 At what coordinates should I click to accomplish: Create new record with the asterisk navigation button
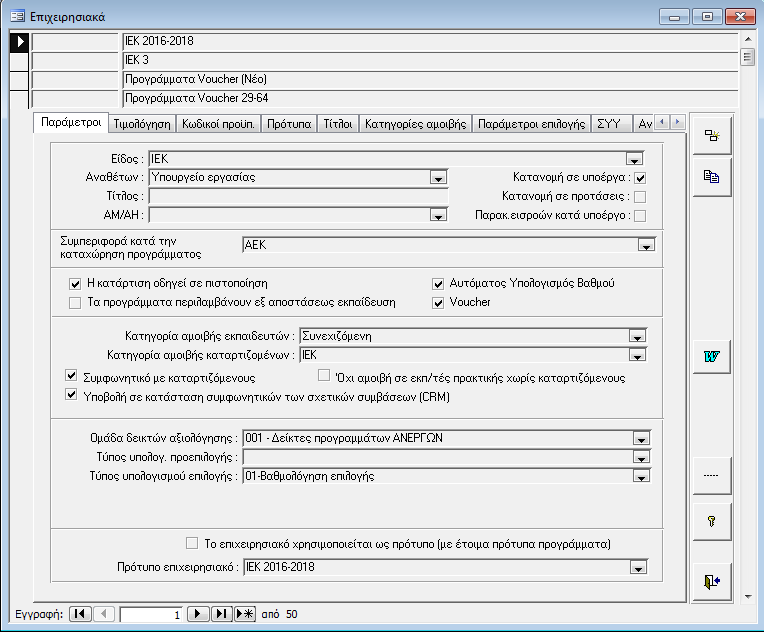(245, 613)
